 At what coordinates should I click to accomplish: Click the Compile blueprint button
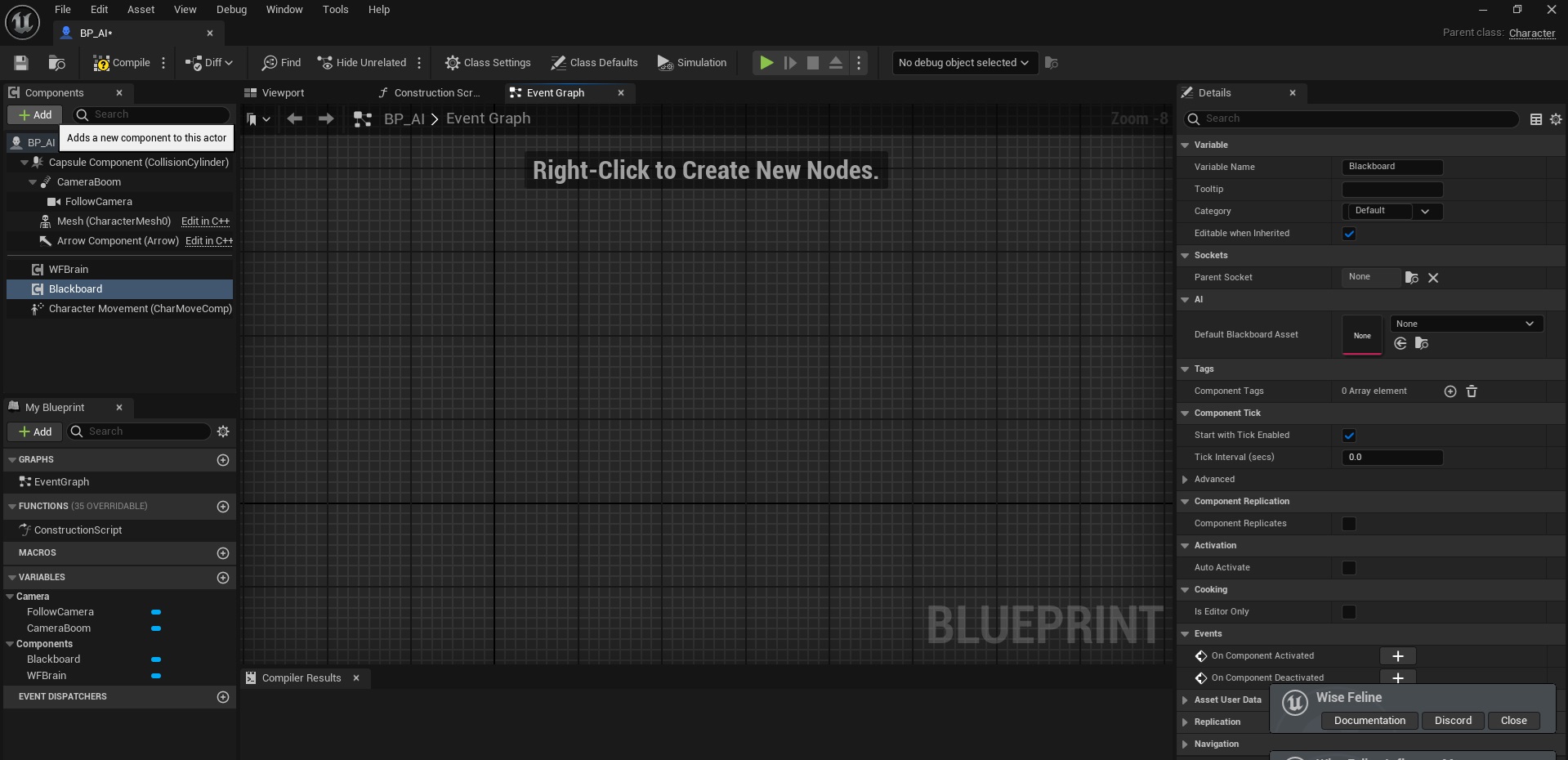coord(122,63)
